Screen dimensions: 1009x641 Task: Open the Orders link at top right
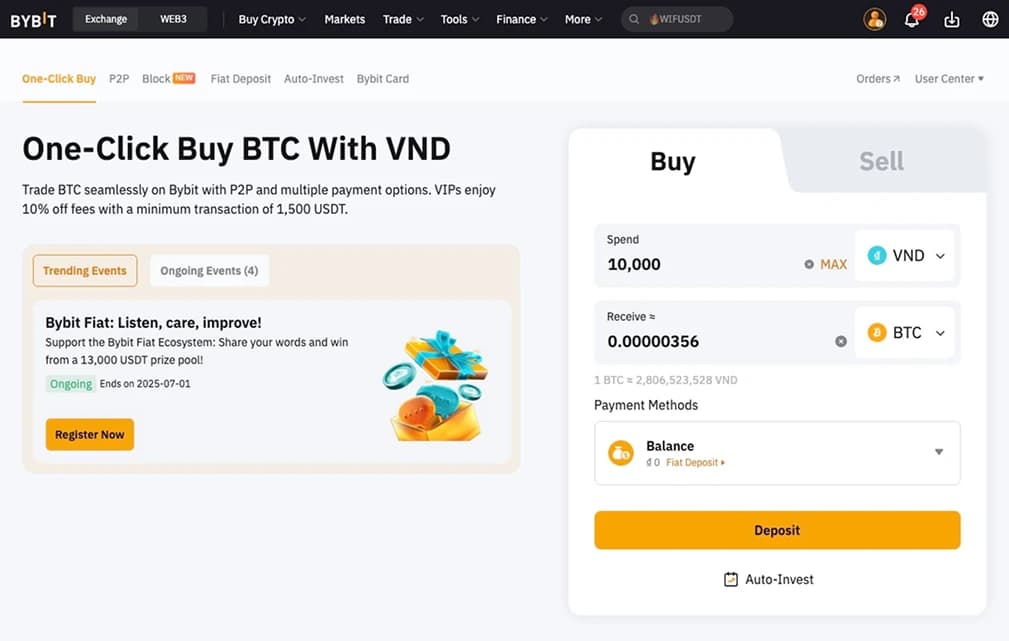[x=876, y=78]
